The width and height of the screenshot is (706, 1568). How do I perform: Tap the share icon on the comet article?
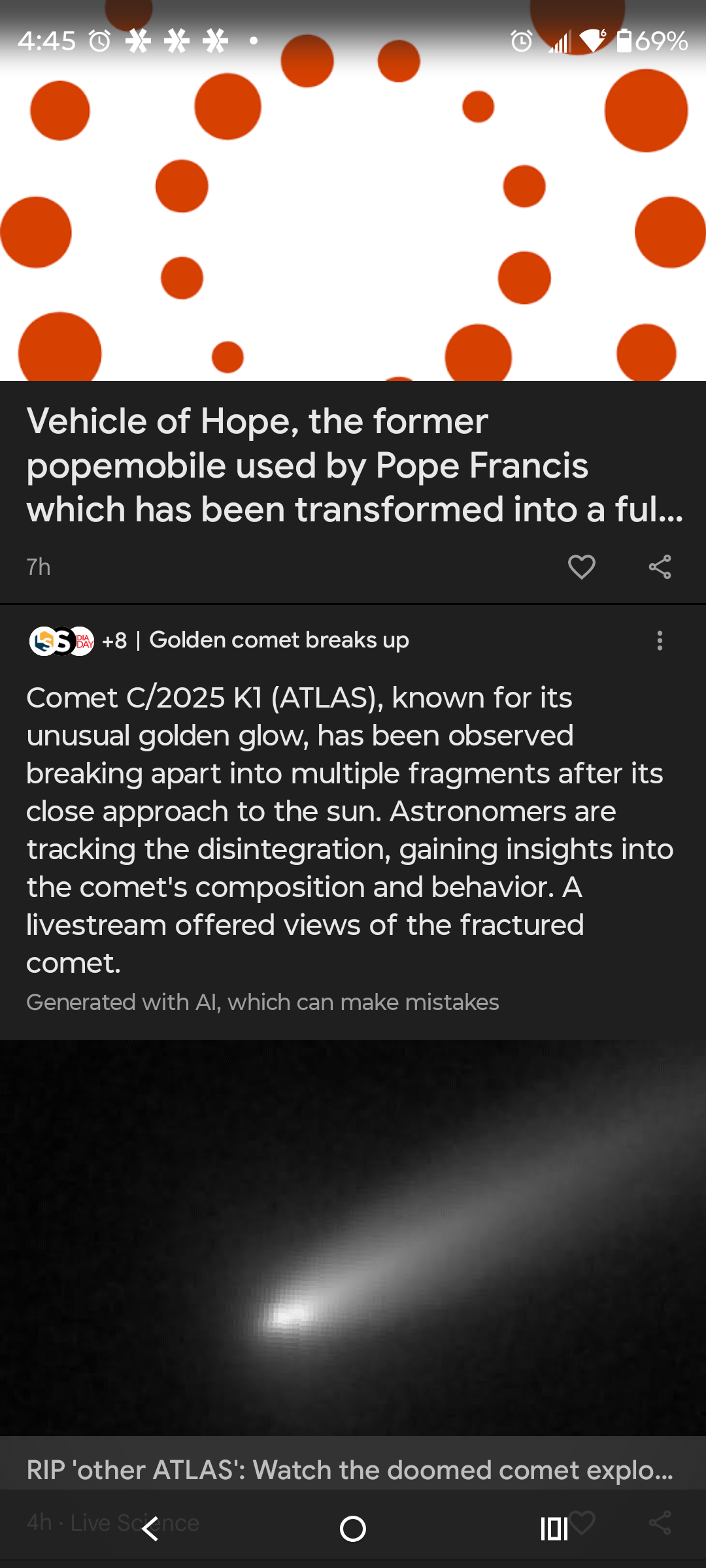tap(660, 1522)
